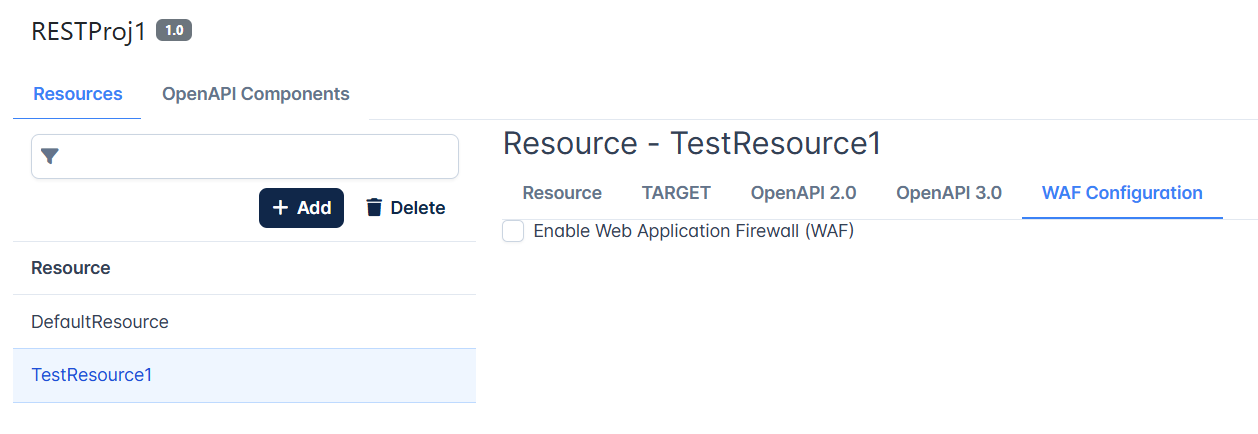Screen dimensions: 1258x434
Task: Click the Resource - TestResource1 heading
Action: tap(692, 143)
